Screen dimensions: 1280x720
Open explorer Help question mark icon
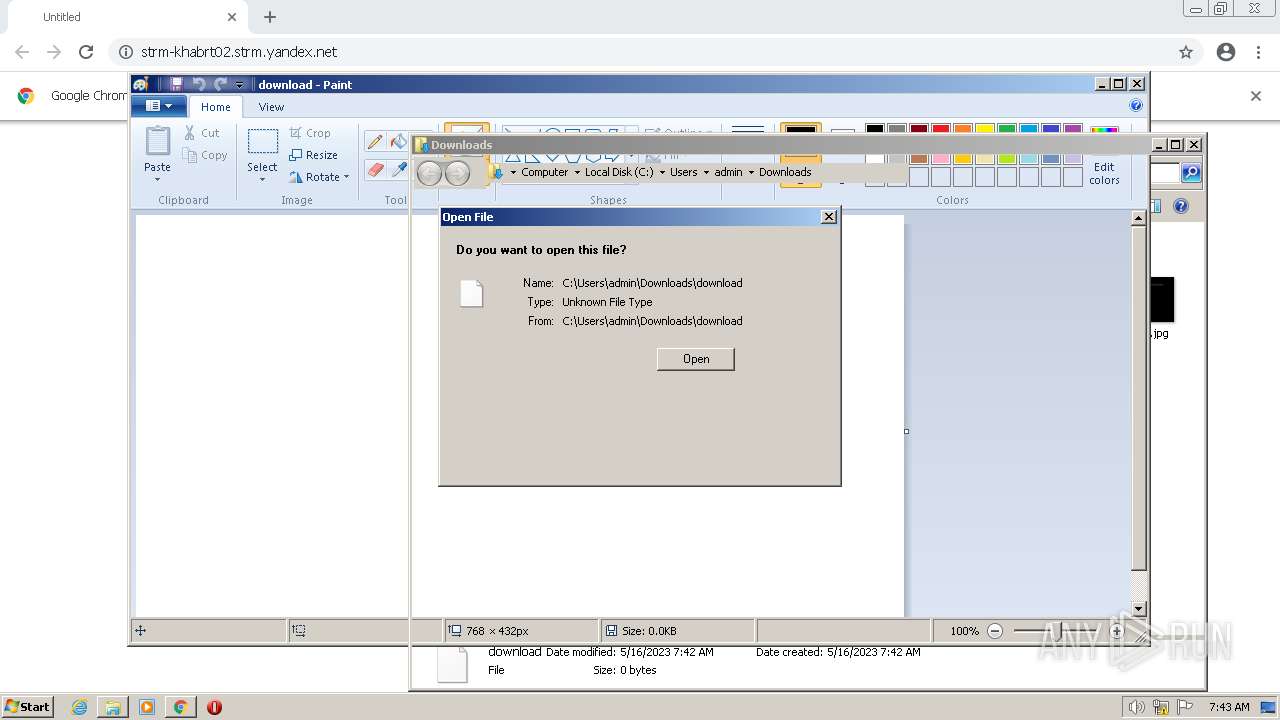pos(1181,206)
